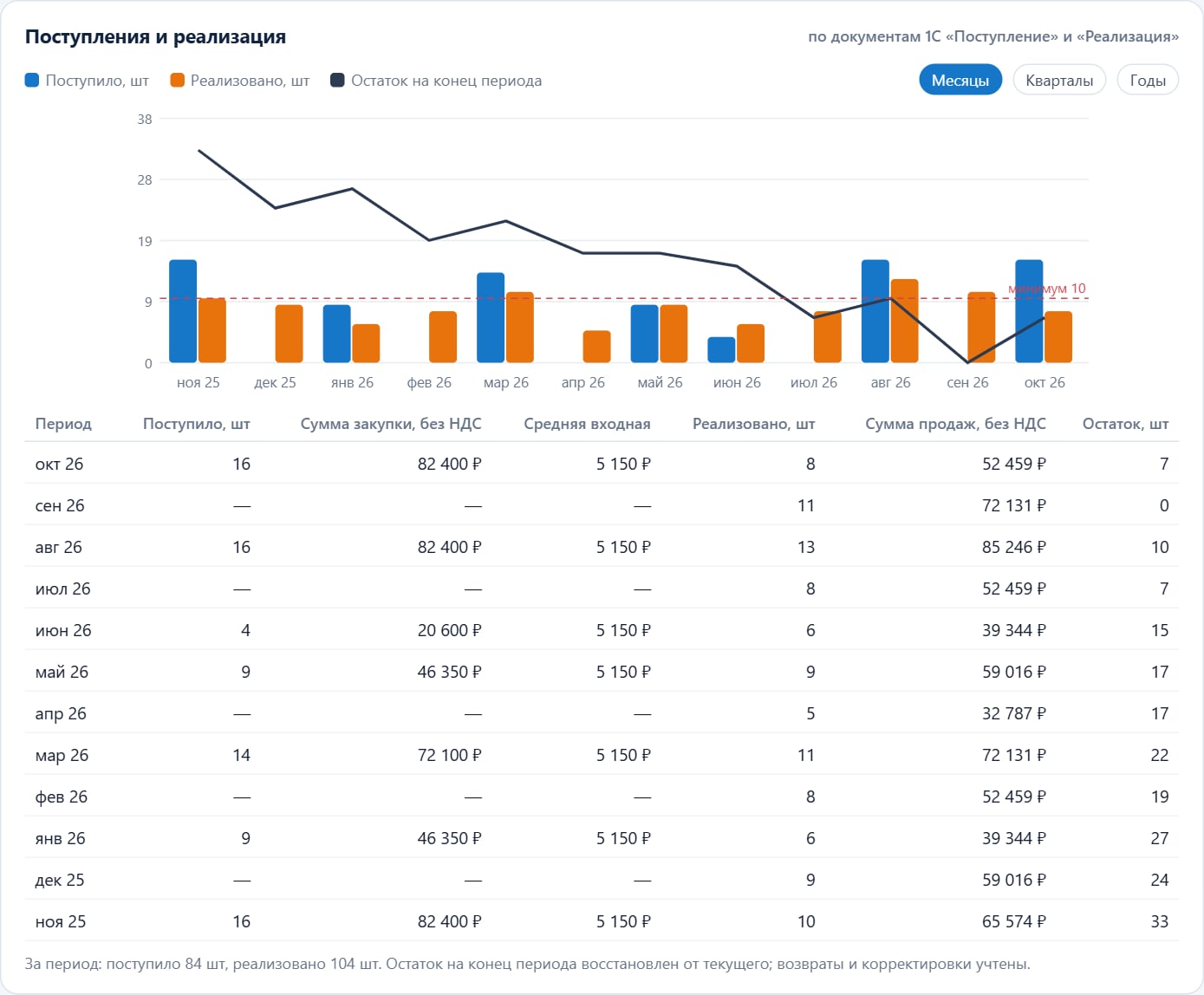Click the orange bar above дек 25 in chart

290,334
